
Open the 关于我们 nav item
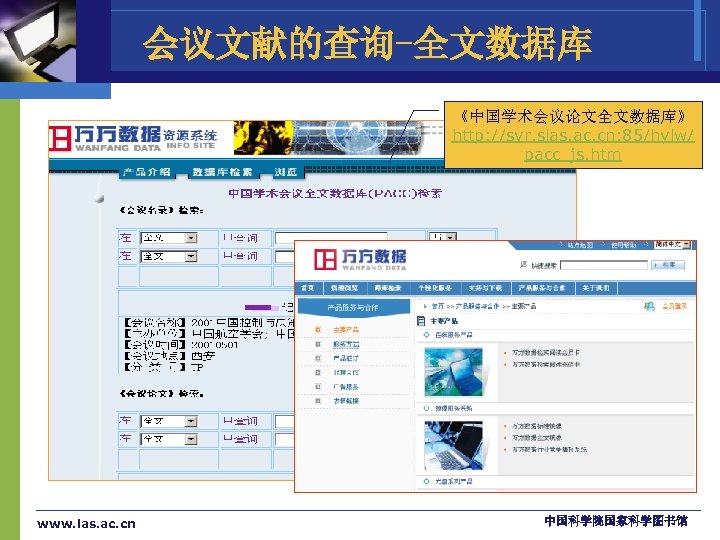(x=596, y=288)
